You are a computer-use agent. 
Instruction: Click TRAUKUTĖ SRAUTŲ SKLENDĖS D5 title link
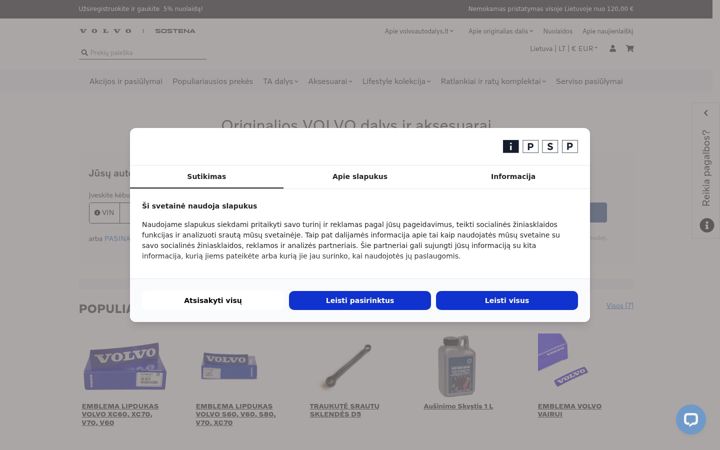coord(344,410)
